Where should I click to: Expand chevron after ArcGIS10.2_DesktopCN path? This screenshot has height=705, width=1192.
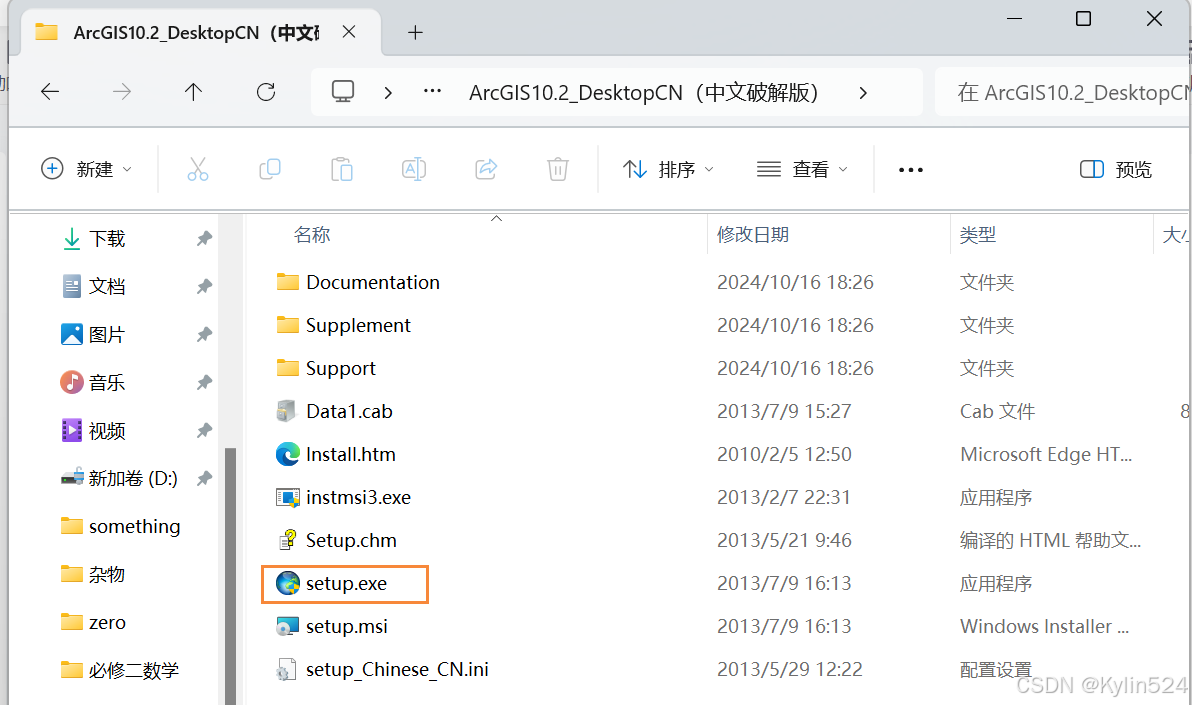click(863, 93)
